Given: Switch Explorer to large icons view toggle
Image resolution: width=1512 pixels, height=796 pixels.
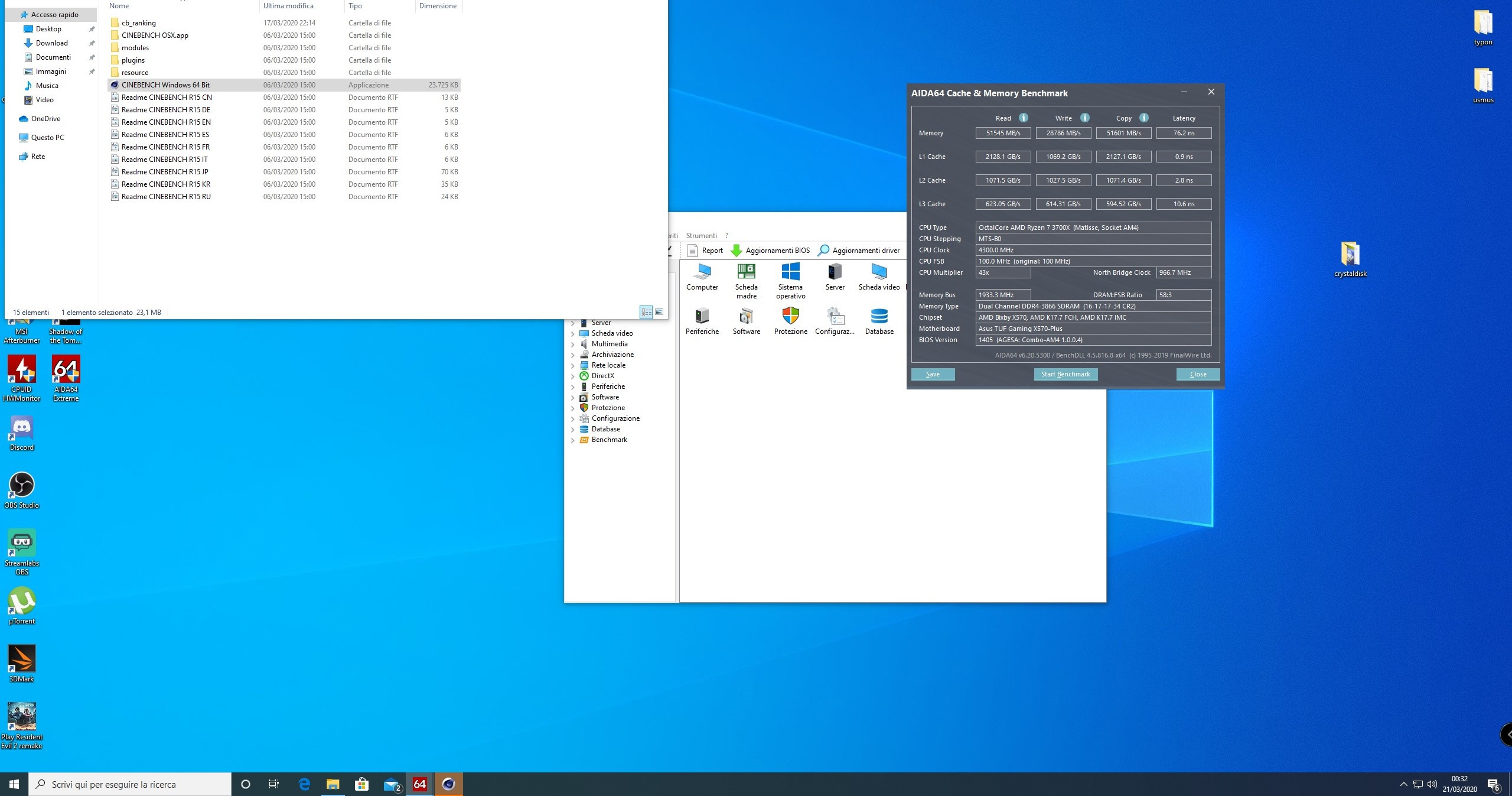Looking at the screenshot, I should coord(659,312).
